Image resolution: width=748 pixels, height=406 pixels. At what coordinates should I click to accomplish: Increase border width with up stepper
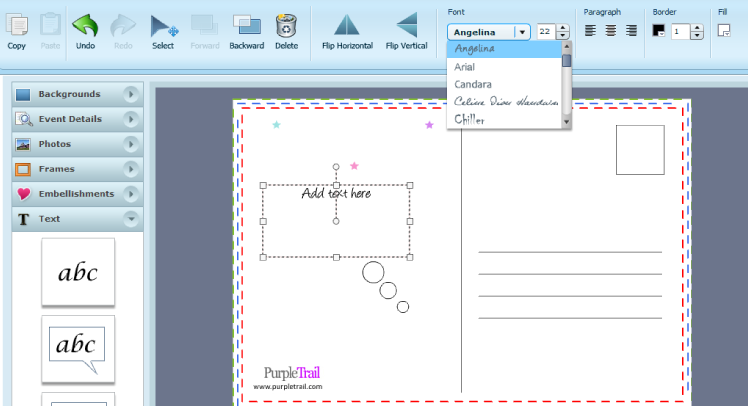(697, 28)
